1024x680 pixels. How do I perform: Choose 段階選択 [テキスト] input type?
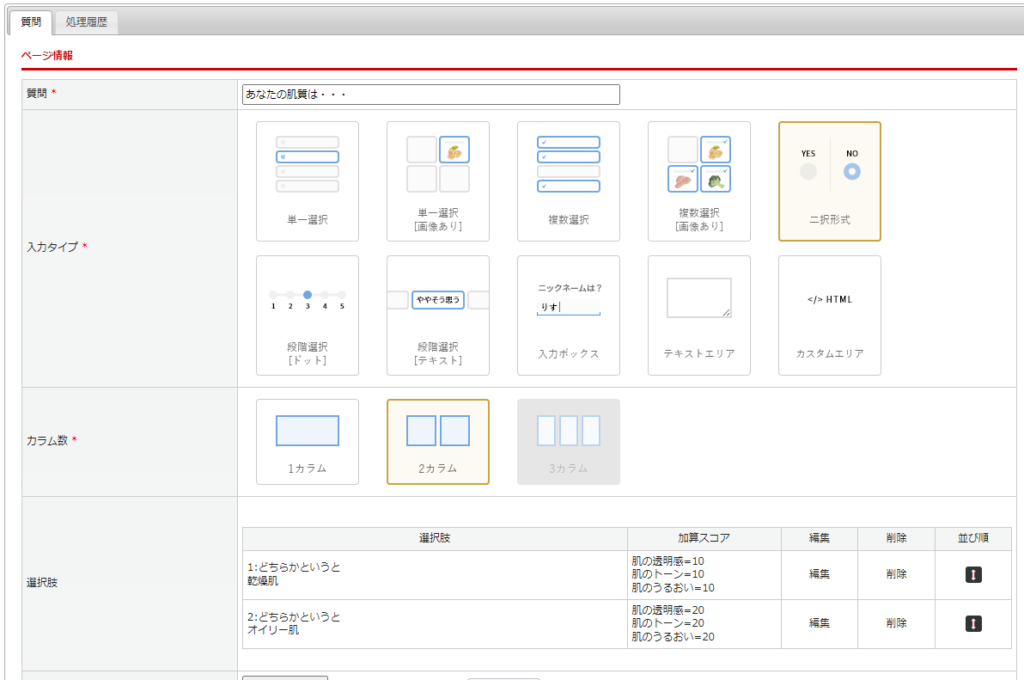tap(438, 315)
